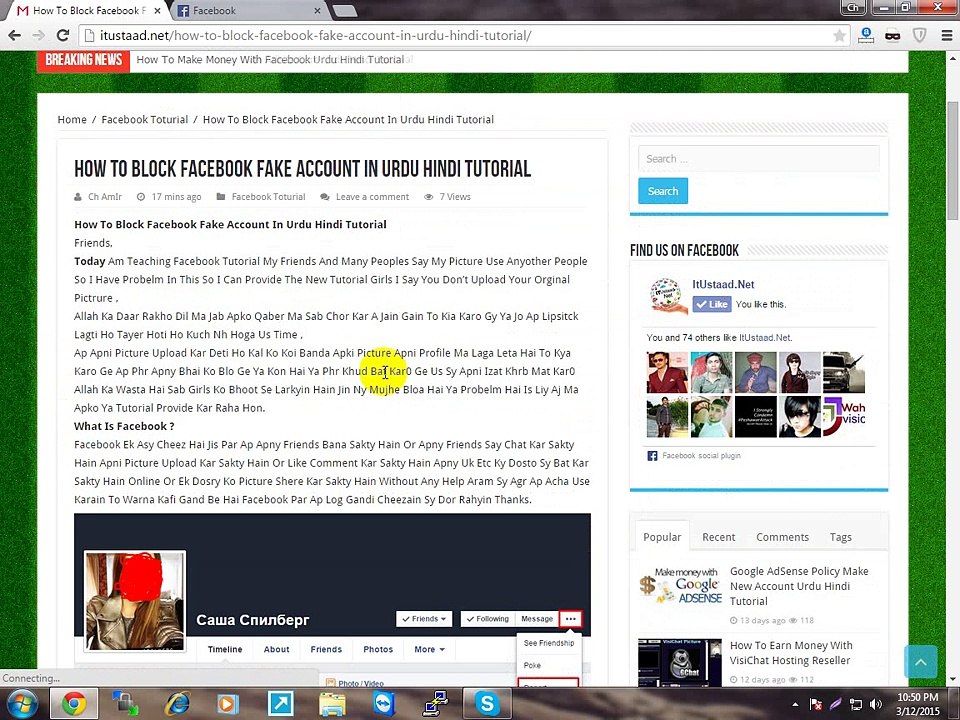
Task: Click the breaking news headline link
Action: point(270,59)
